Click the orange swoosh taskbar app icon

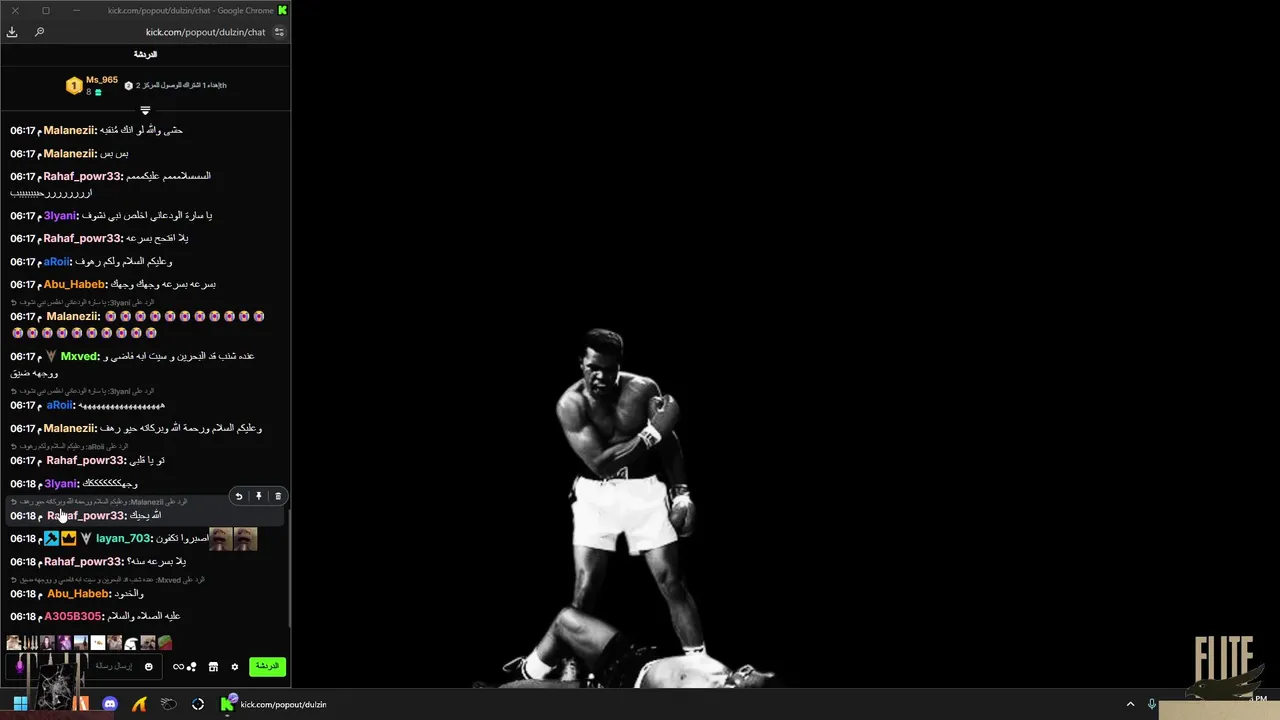[x=139, y=704]
